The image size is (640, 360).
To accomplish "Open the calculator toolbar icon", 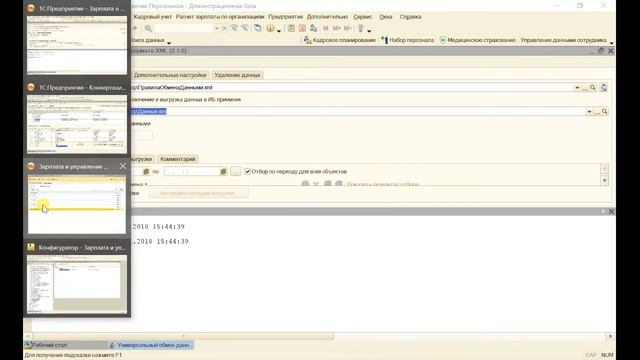I will [x=291, y=28].
